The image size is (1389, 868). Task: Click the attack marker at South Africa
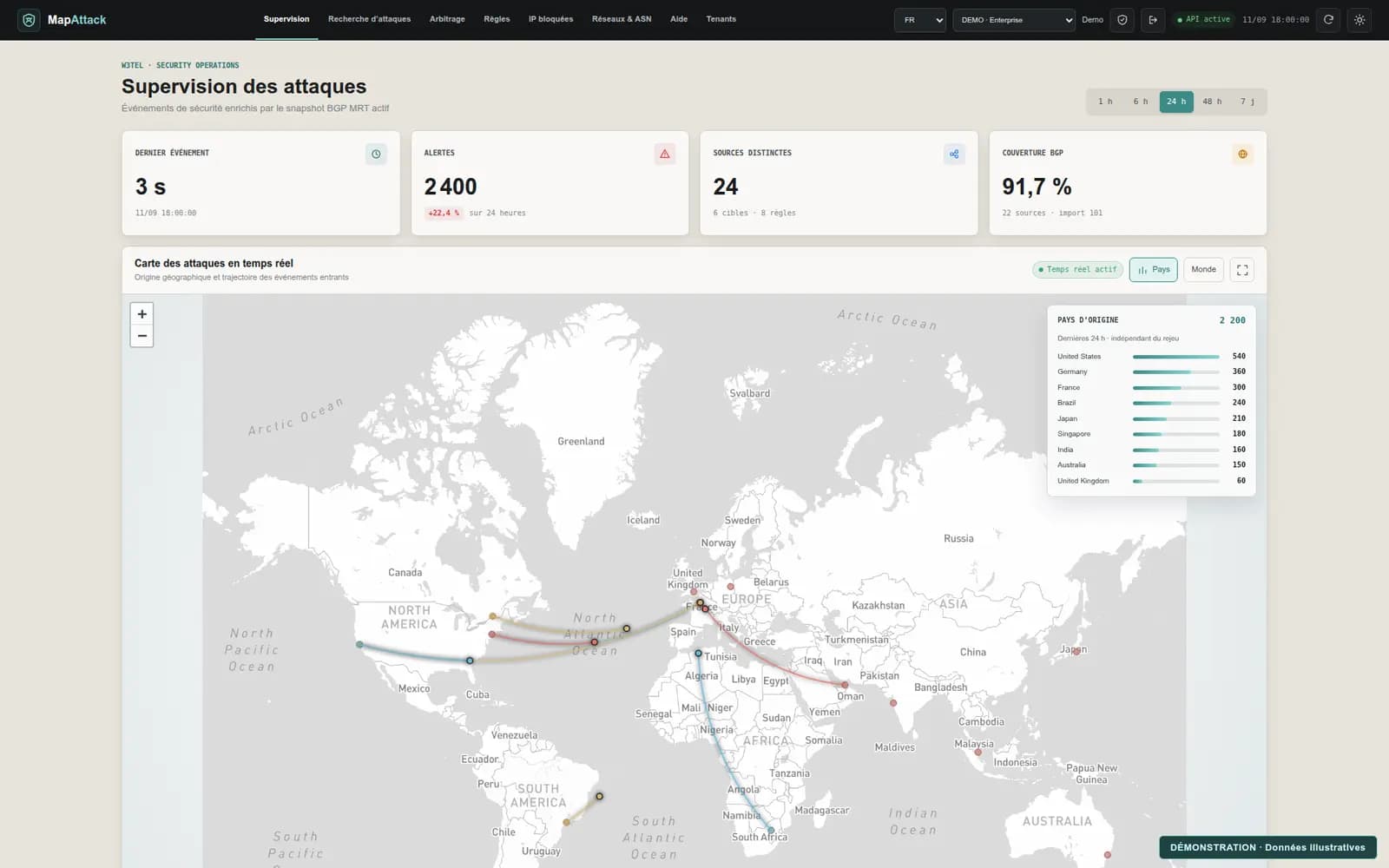tap(771, 831)
